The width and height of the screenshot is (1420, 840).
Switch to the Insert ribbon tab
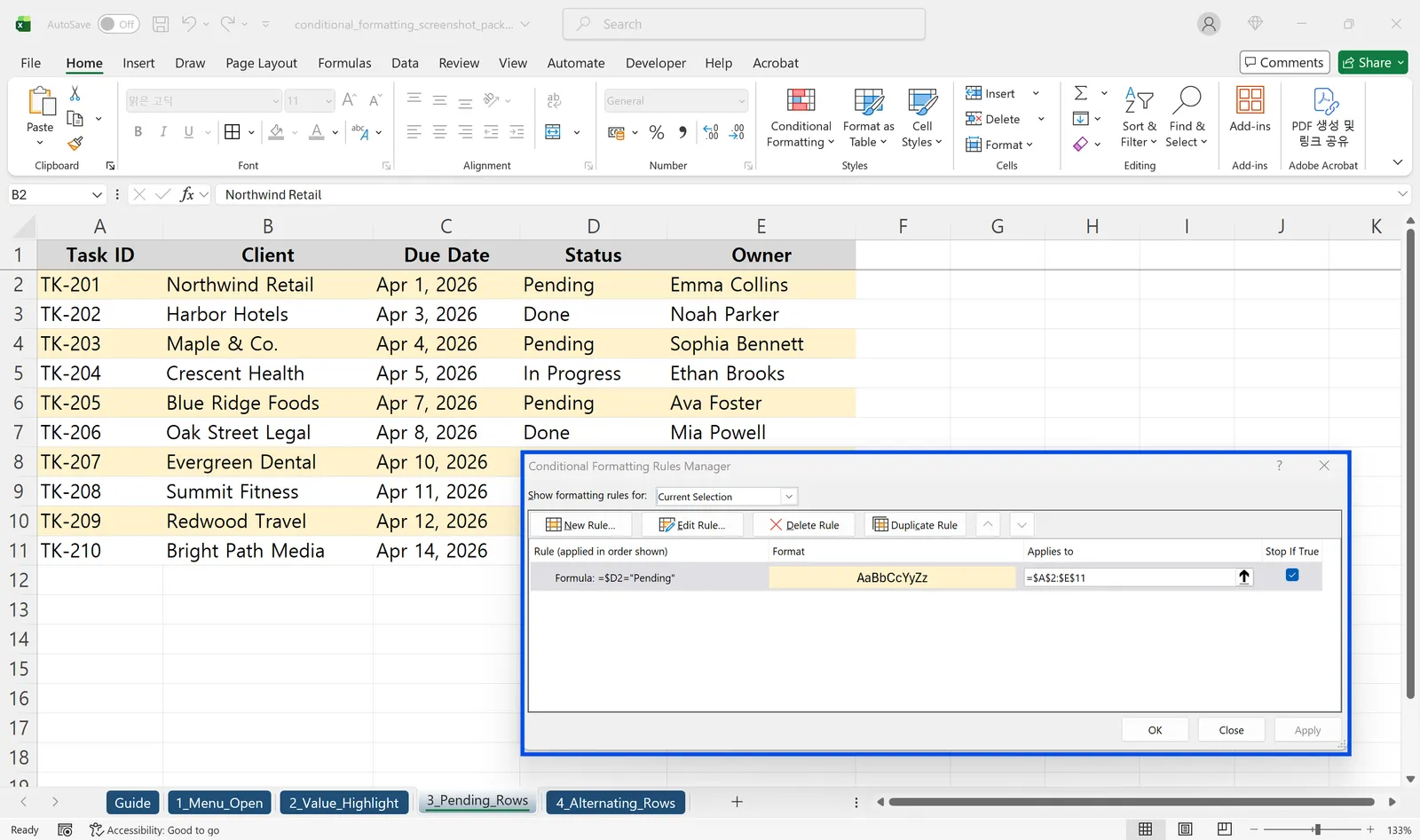point(138,63)
